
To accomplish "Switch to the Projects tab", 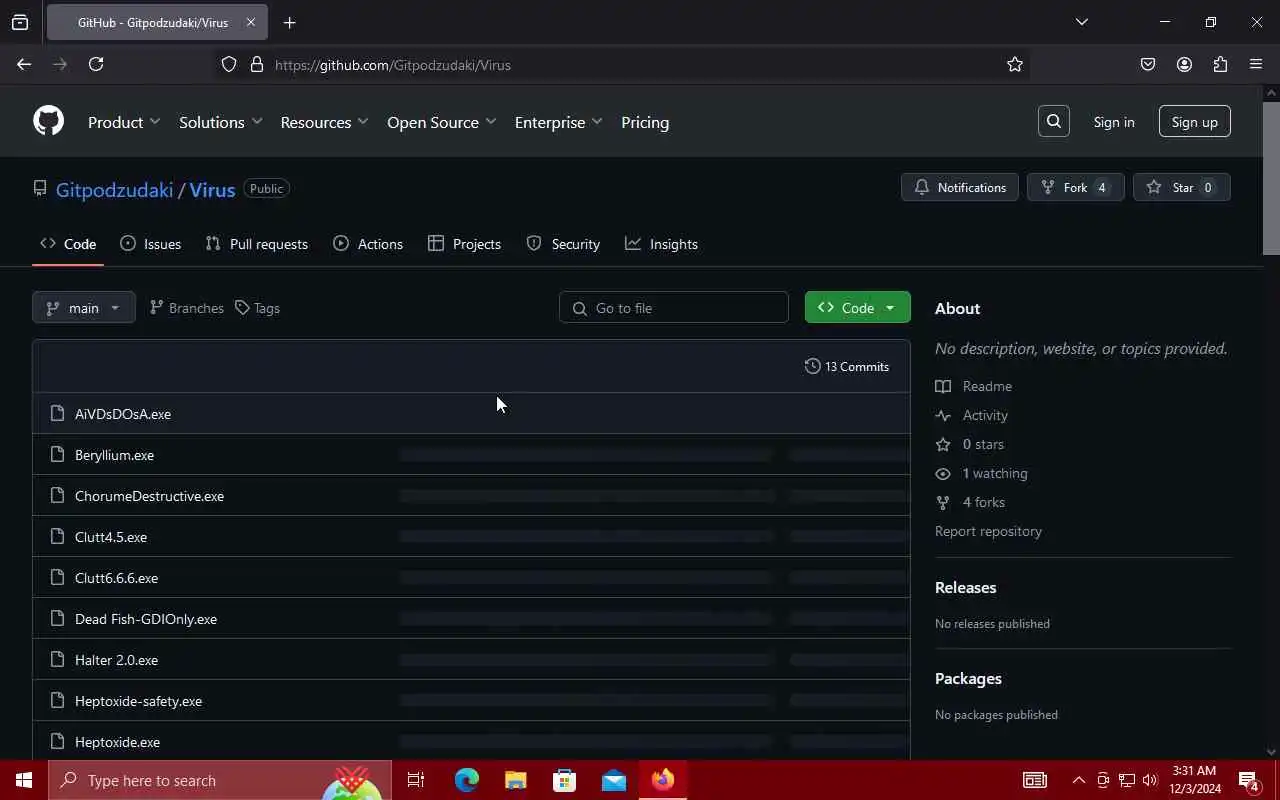I will point(464,244).
